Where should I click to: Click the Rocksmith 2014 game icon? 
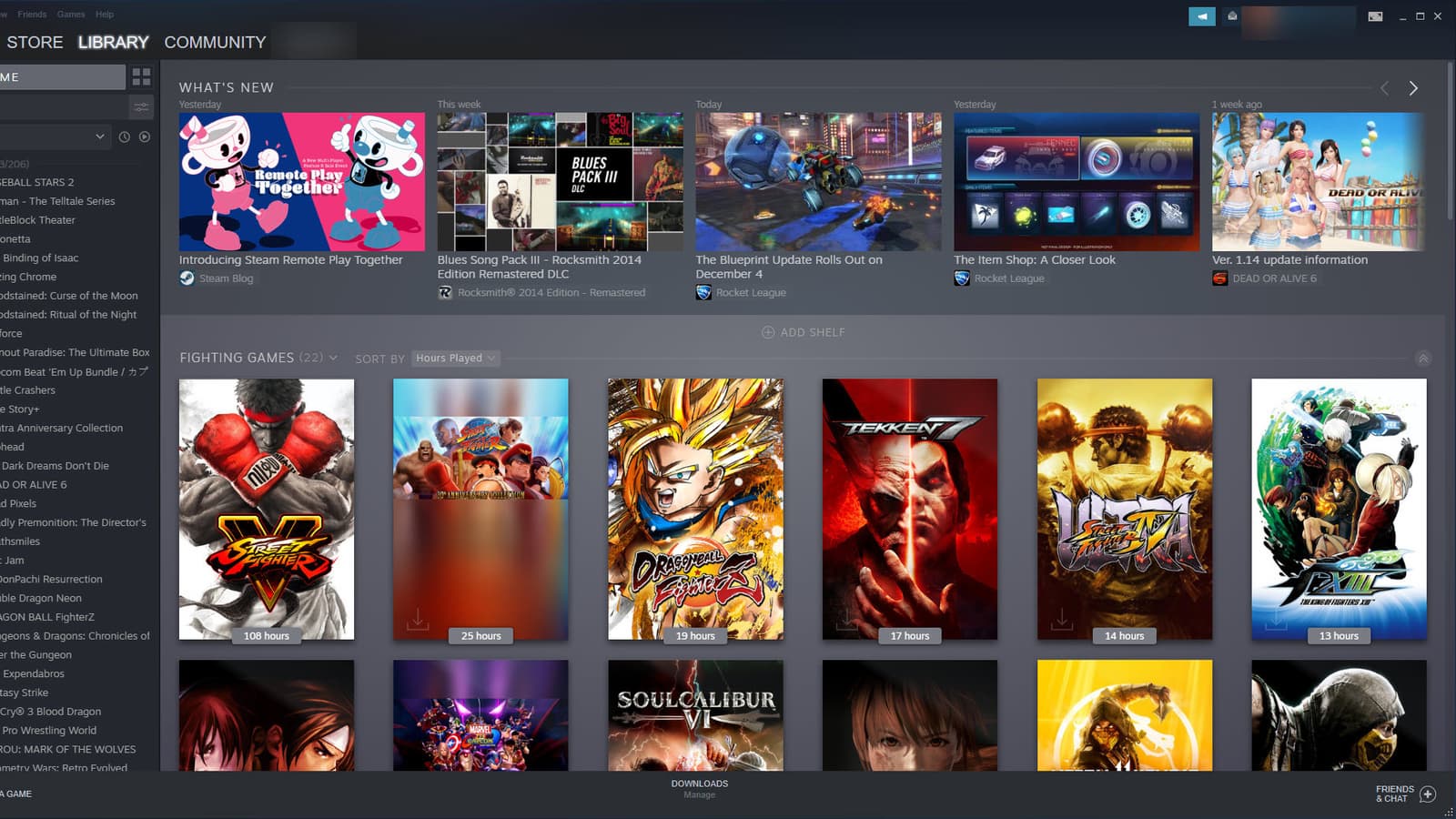(445, 292)
